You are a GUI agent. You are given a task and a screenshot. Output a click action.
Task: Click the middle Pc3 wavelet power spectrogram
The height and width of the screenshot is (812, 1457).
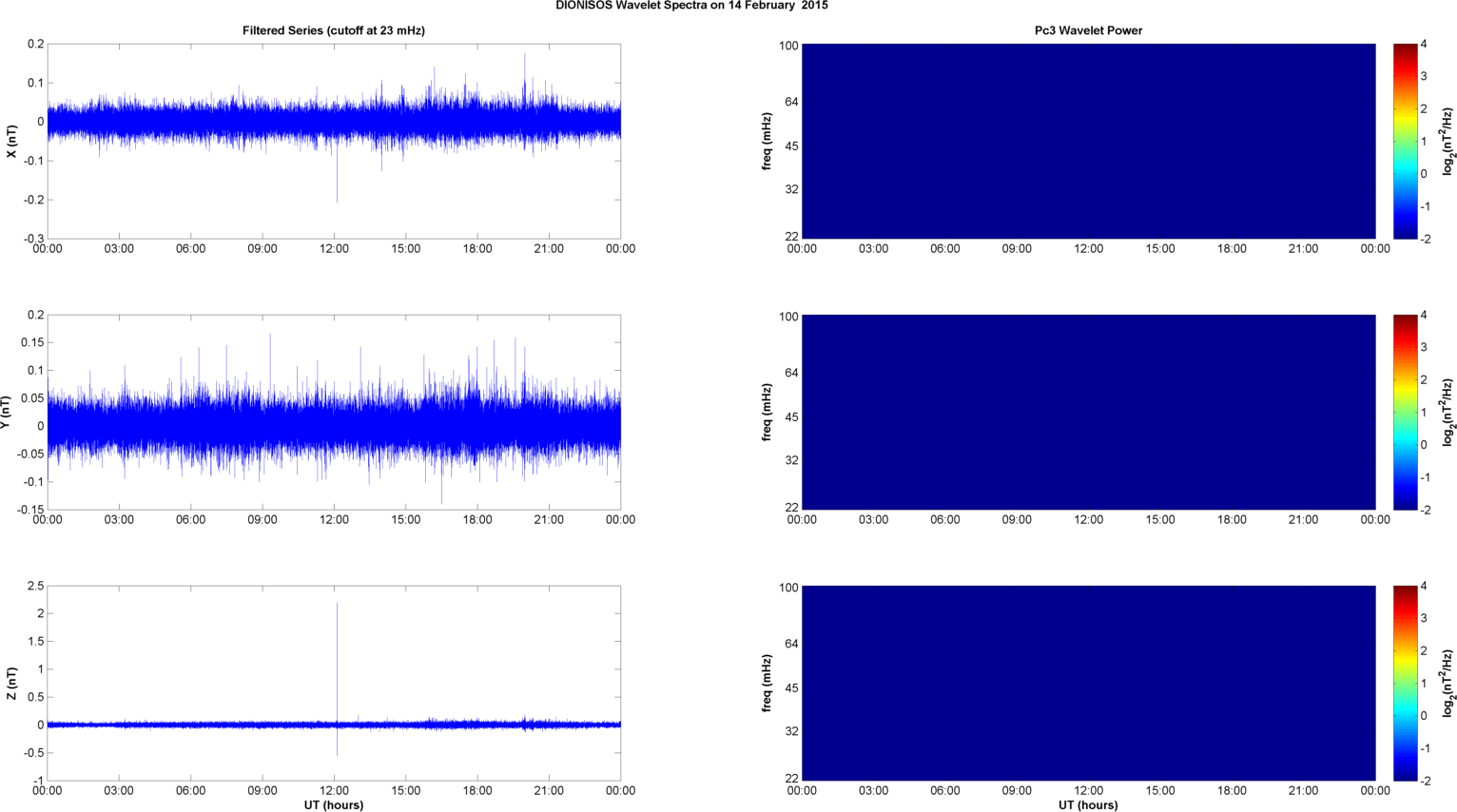pyautogui.click(x=1088, y=413)
